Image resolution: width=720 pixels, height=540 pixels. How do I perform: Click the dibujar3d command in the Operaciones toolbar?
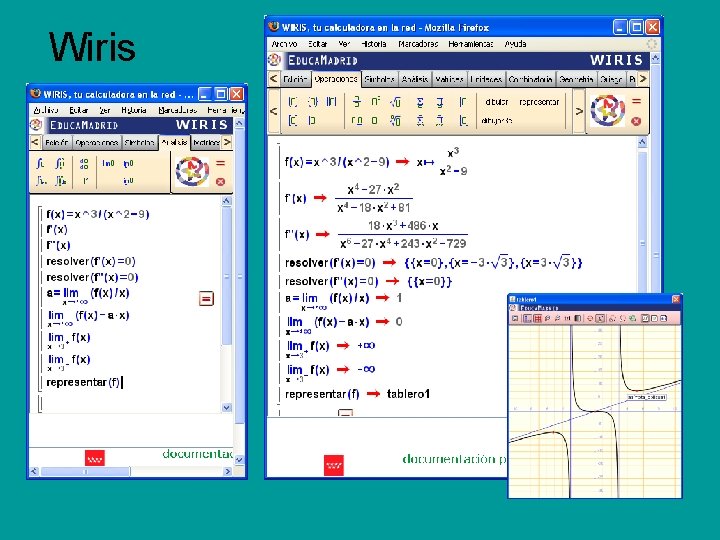click(496, 121)
